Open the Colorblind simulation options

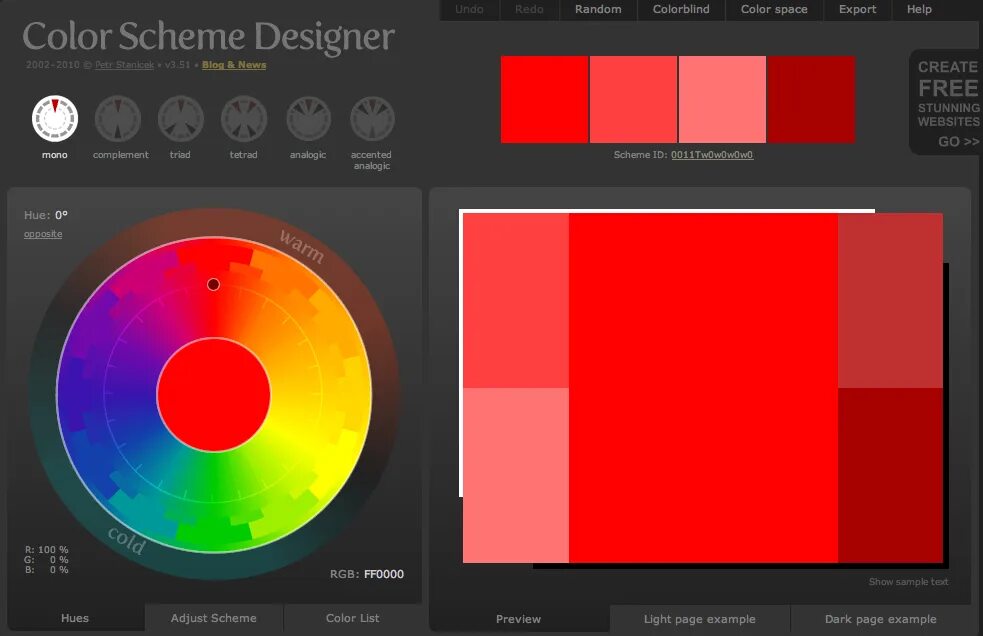(x=681, y=9)
